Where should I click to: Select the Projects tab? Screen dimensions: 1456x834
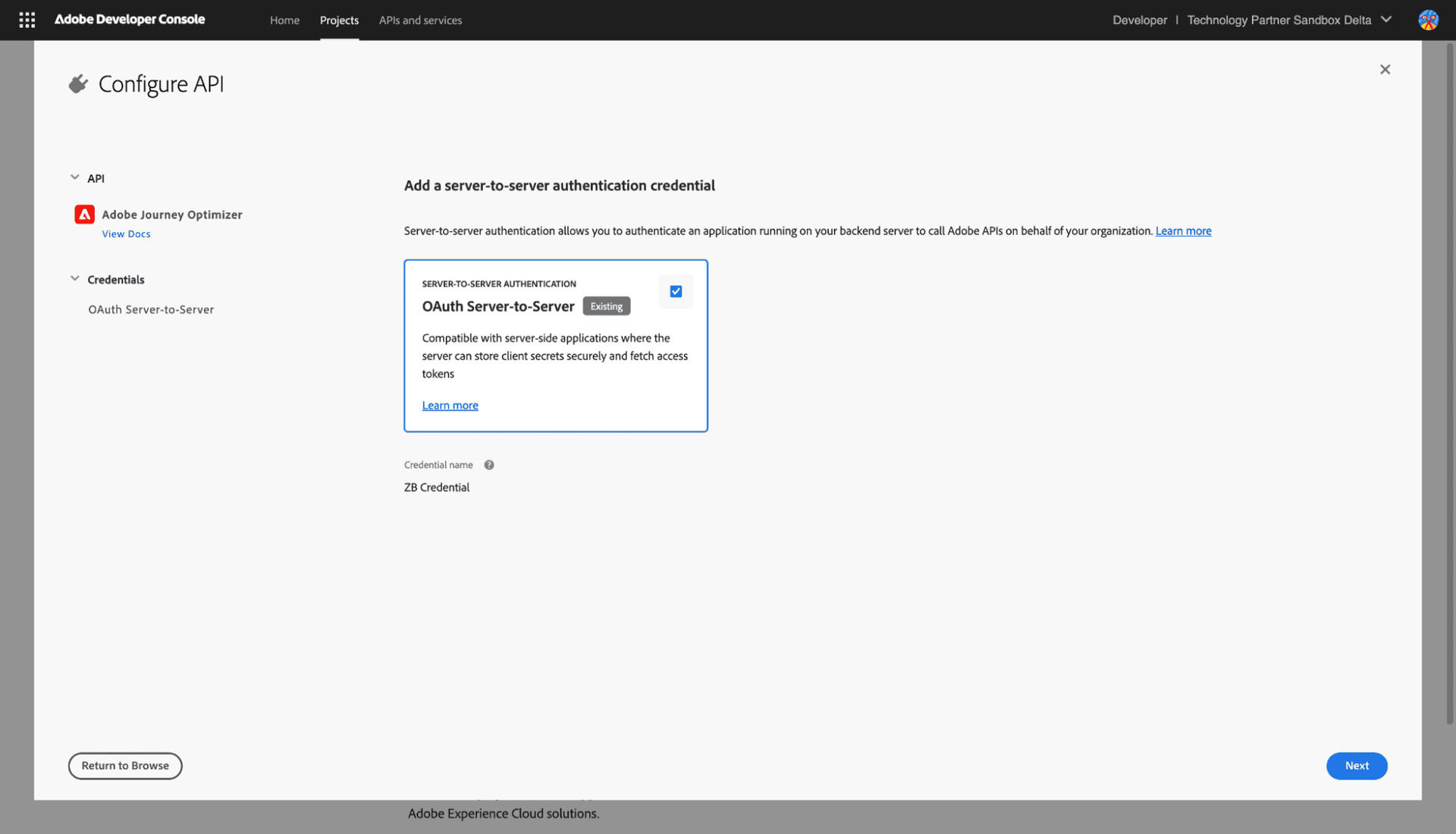(x=339, y=20)
